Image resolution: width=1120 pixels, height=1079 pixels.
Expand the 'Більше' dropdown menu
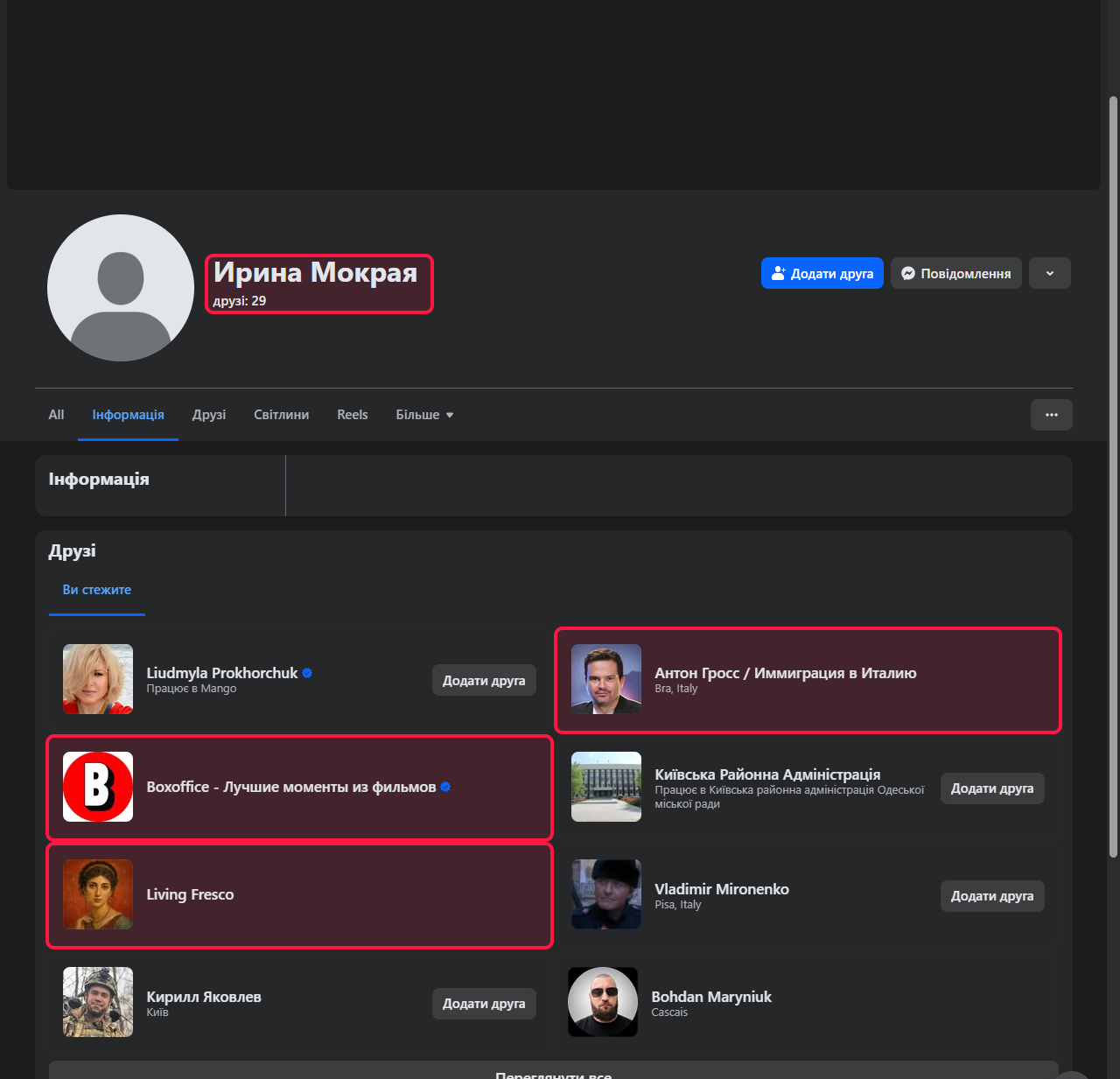(424, 415)
